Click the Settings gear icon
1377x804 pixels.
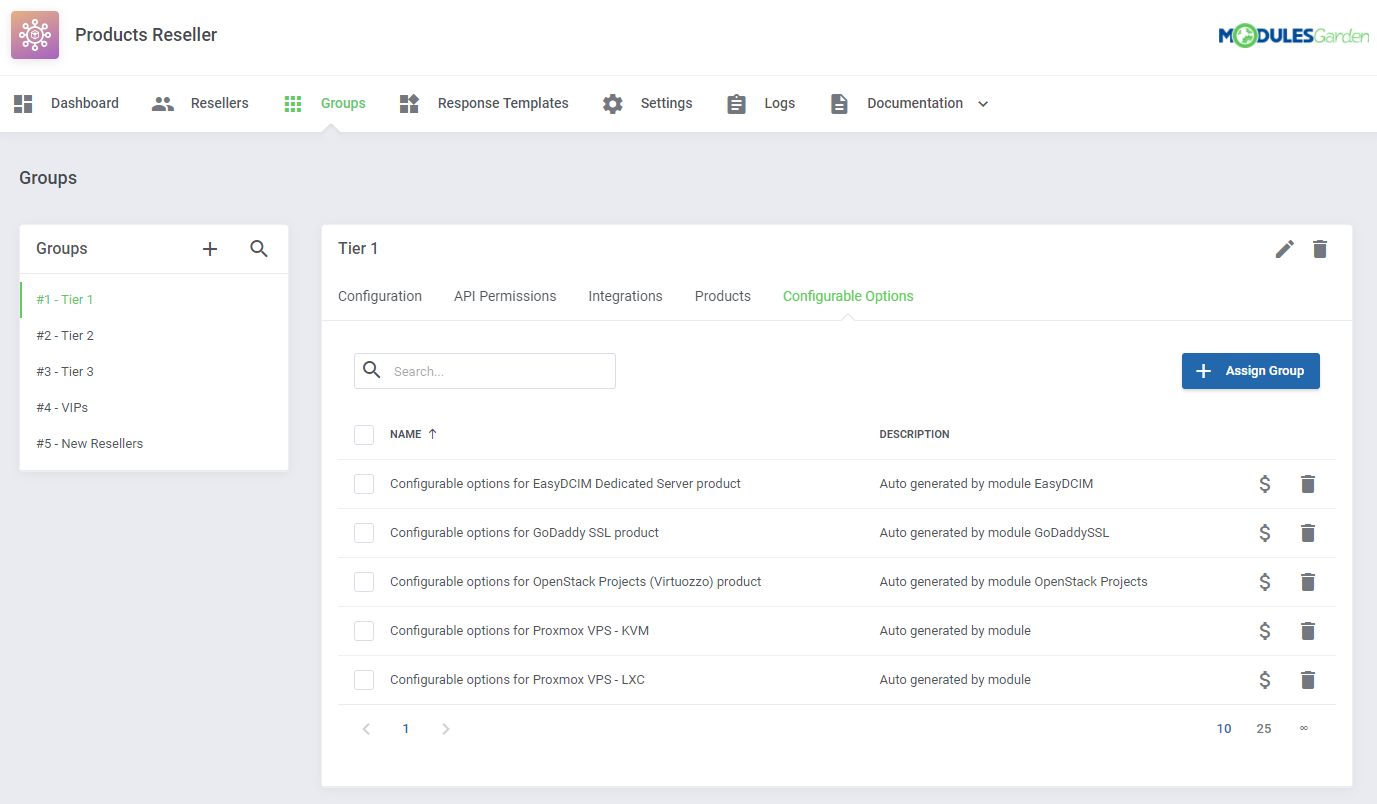(x=612, y=103)
